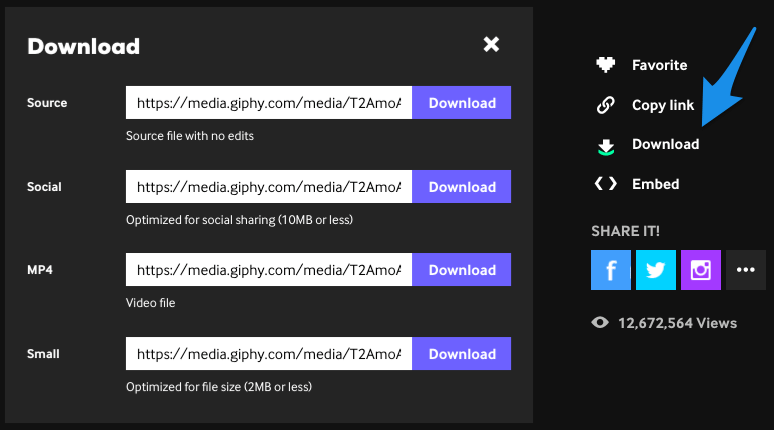This screenshot has width=774, height=430.
Task: Download the MP4 video file
Action: tap(462, 270)
